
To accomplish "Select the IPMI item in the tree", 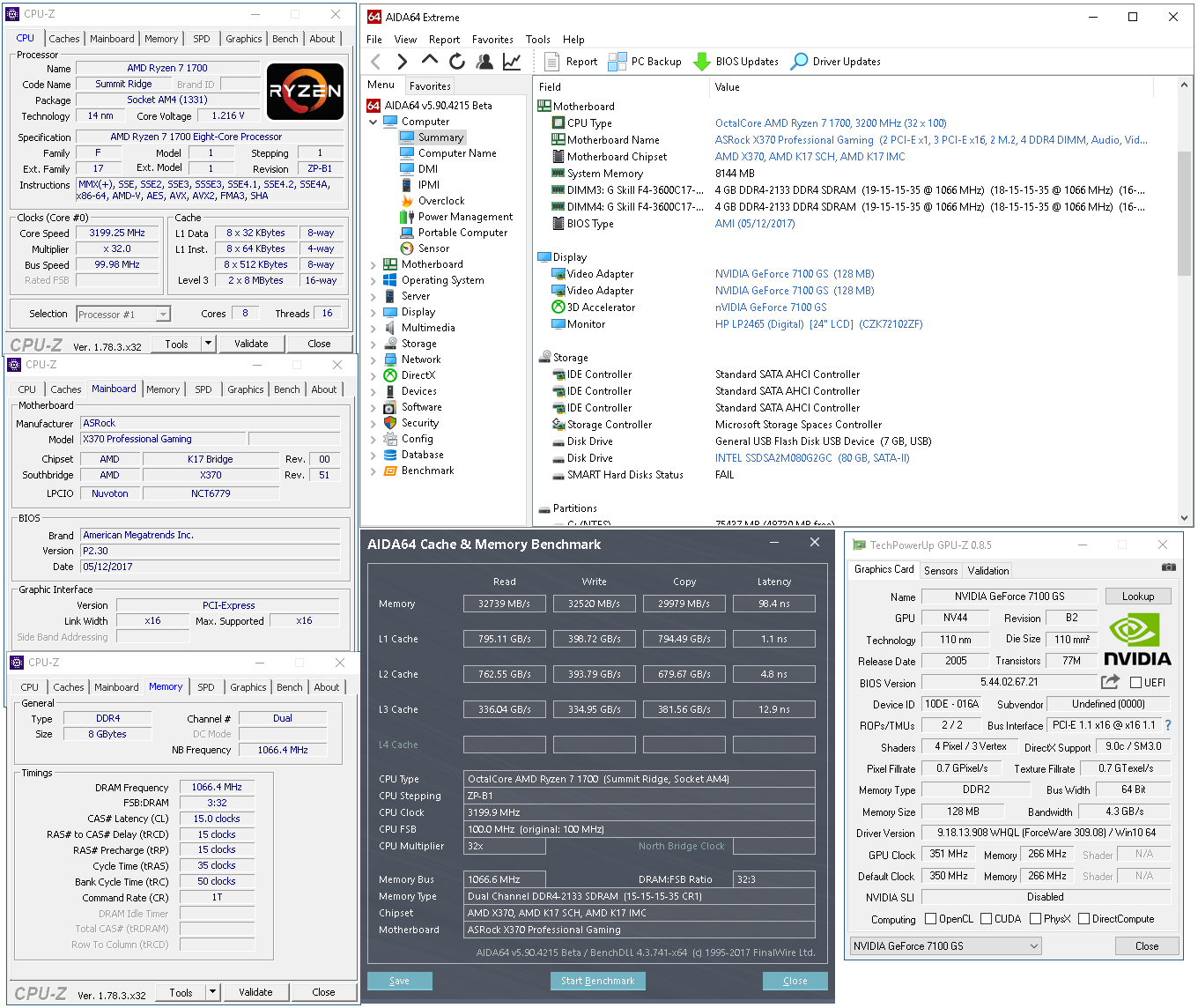I will point(429,185).
